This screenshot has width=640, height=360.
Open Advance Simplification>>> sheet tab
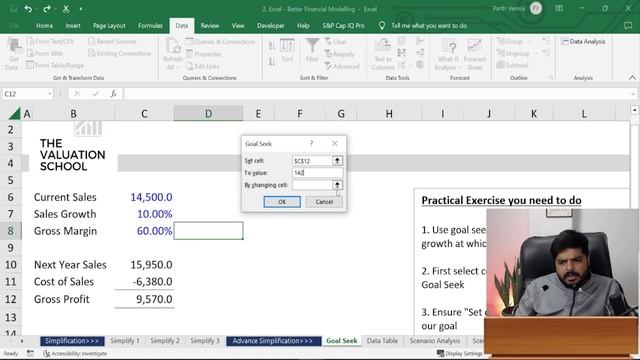(274, 341)
